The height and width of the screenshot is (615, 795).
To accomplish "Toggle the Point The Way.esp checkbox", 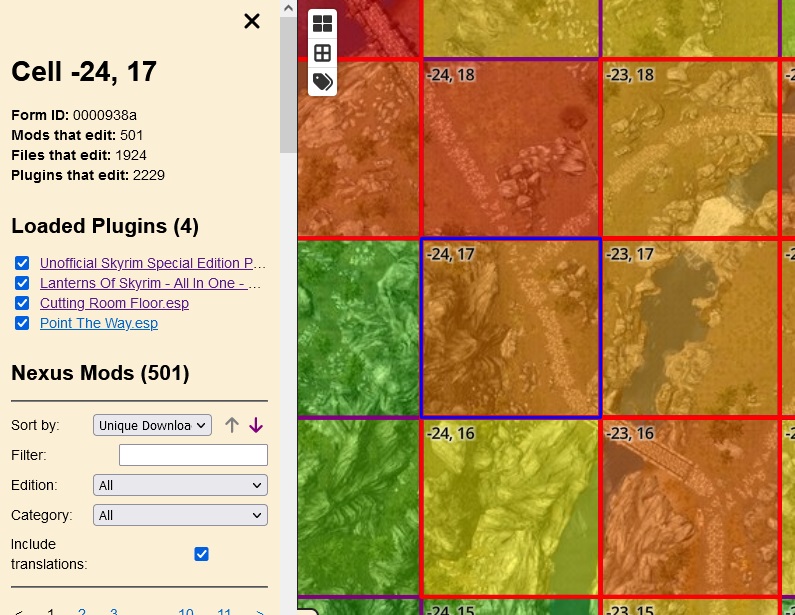I will tap(22, 323).
